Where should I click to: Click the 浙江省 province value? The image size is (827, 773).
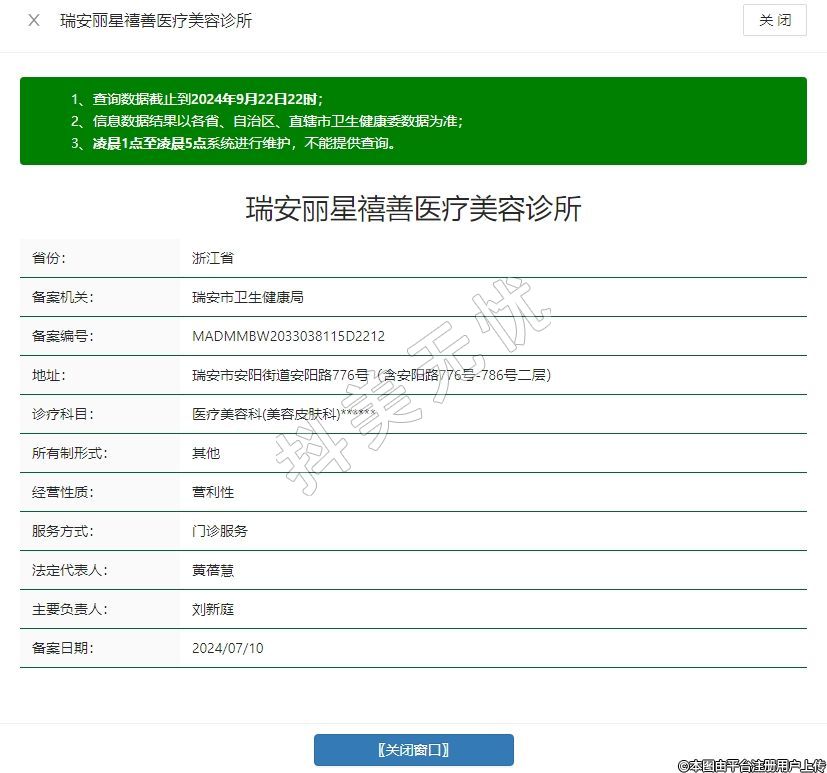tap(213, 258)
